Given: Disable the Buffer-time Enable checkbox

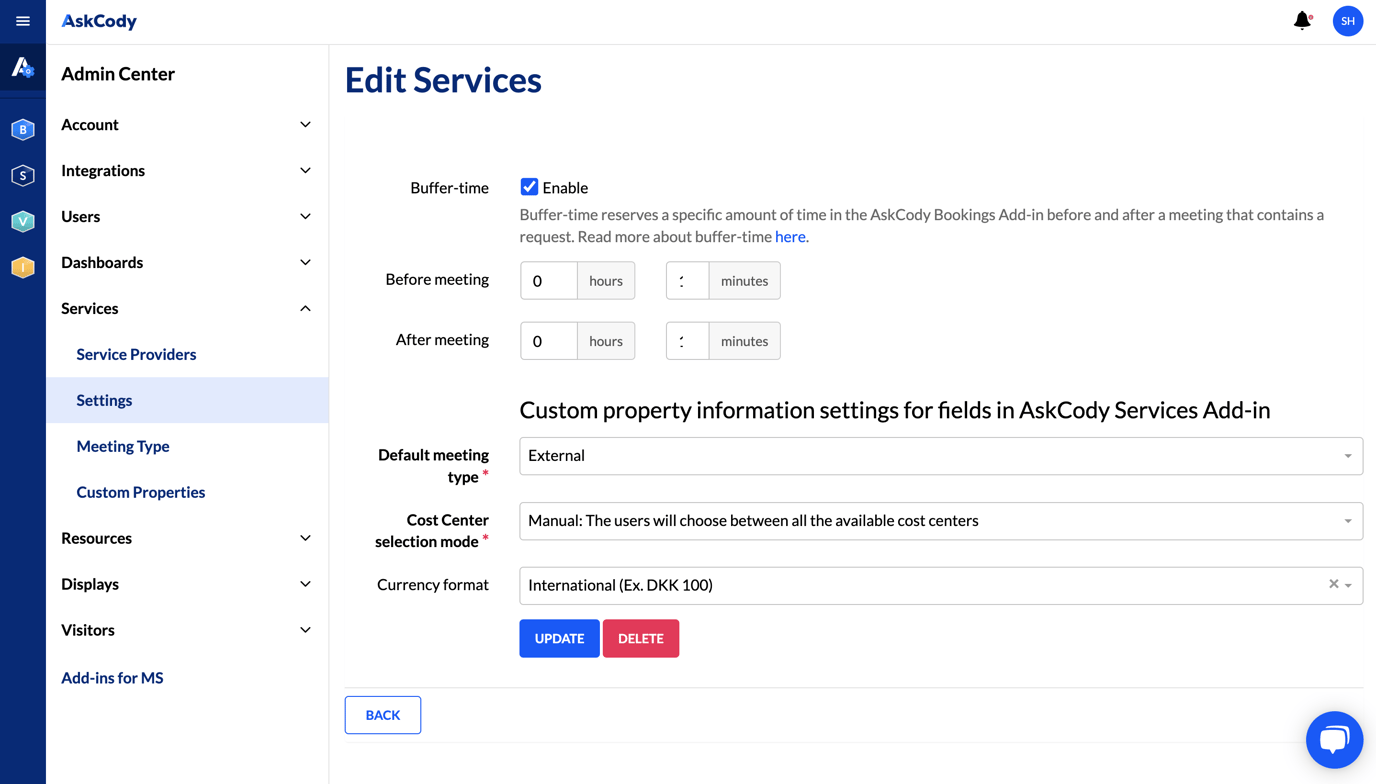Looking at the screenshot, I should (529, 187).
